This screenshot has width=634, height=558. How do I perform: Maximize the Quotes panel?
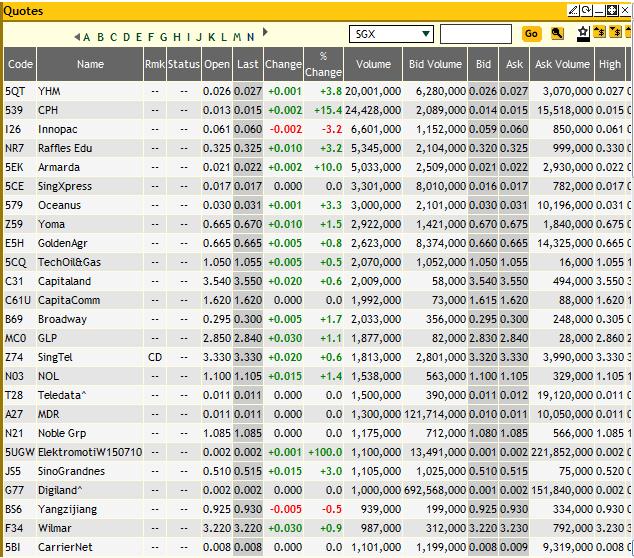tap(612, 10)
